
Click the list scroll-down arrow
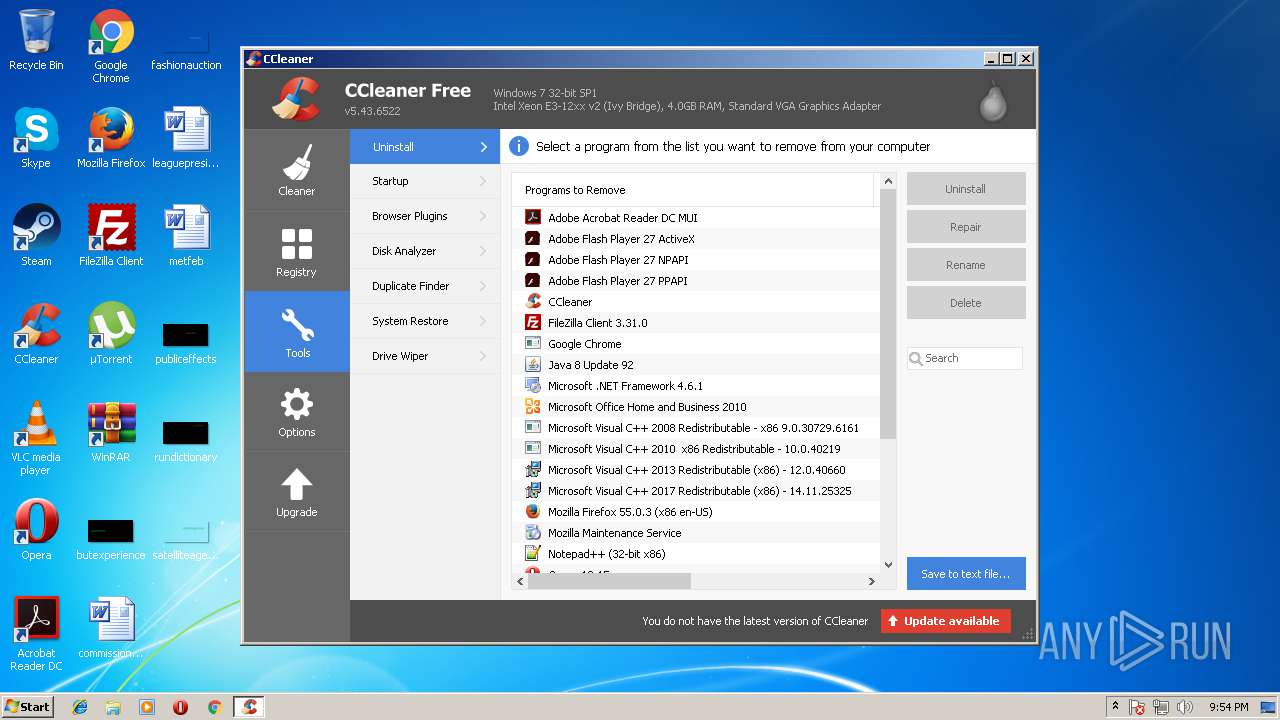point(888,565)
